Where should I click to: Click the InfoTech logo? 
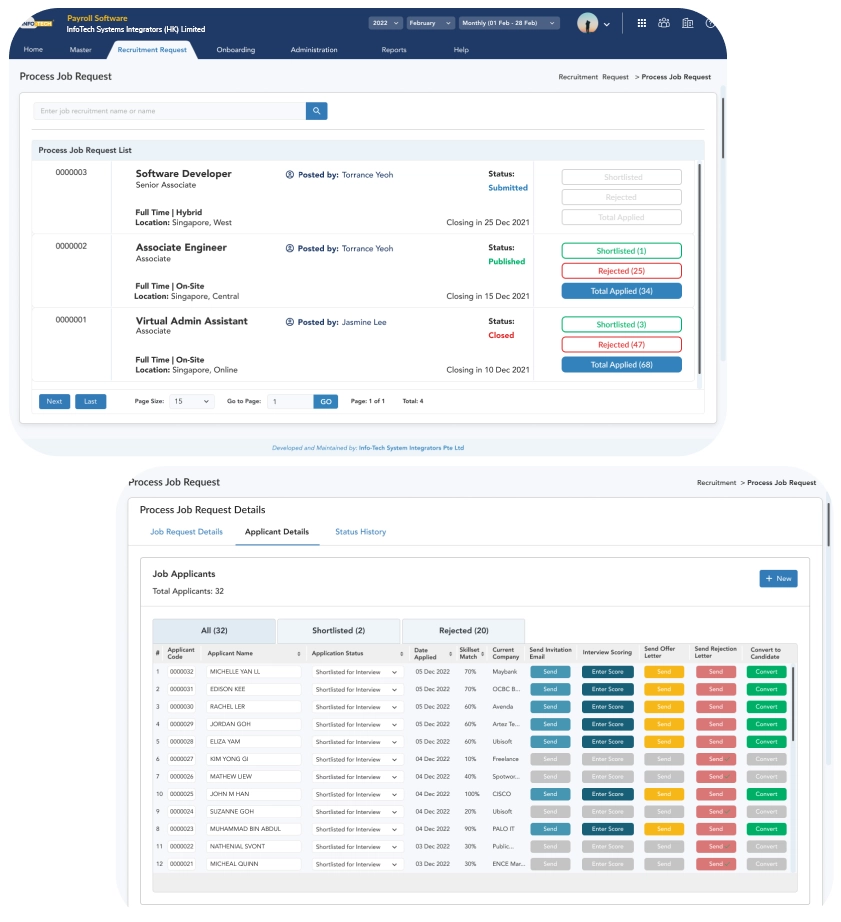pos(36,22)
